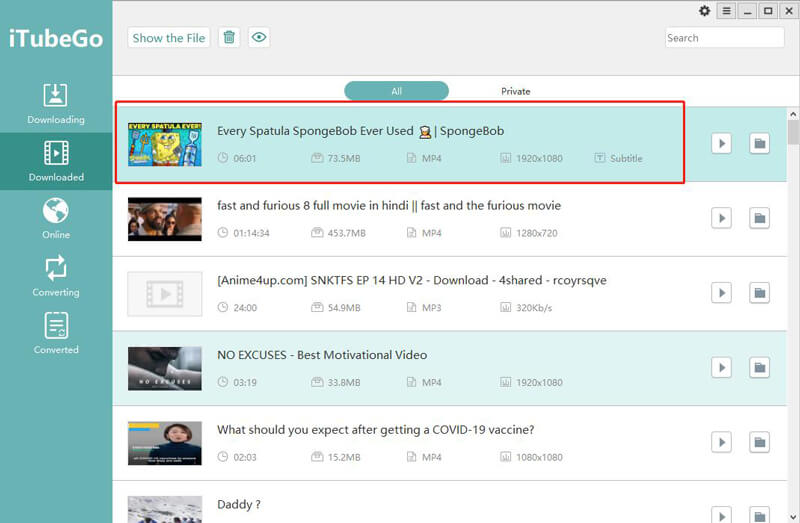Open folder for COVID-19 vaccine video
Image resolution: width=800 pixels, height=523 pixels.
pyautogui.click(x=759, y=442)
